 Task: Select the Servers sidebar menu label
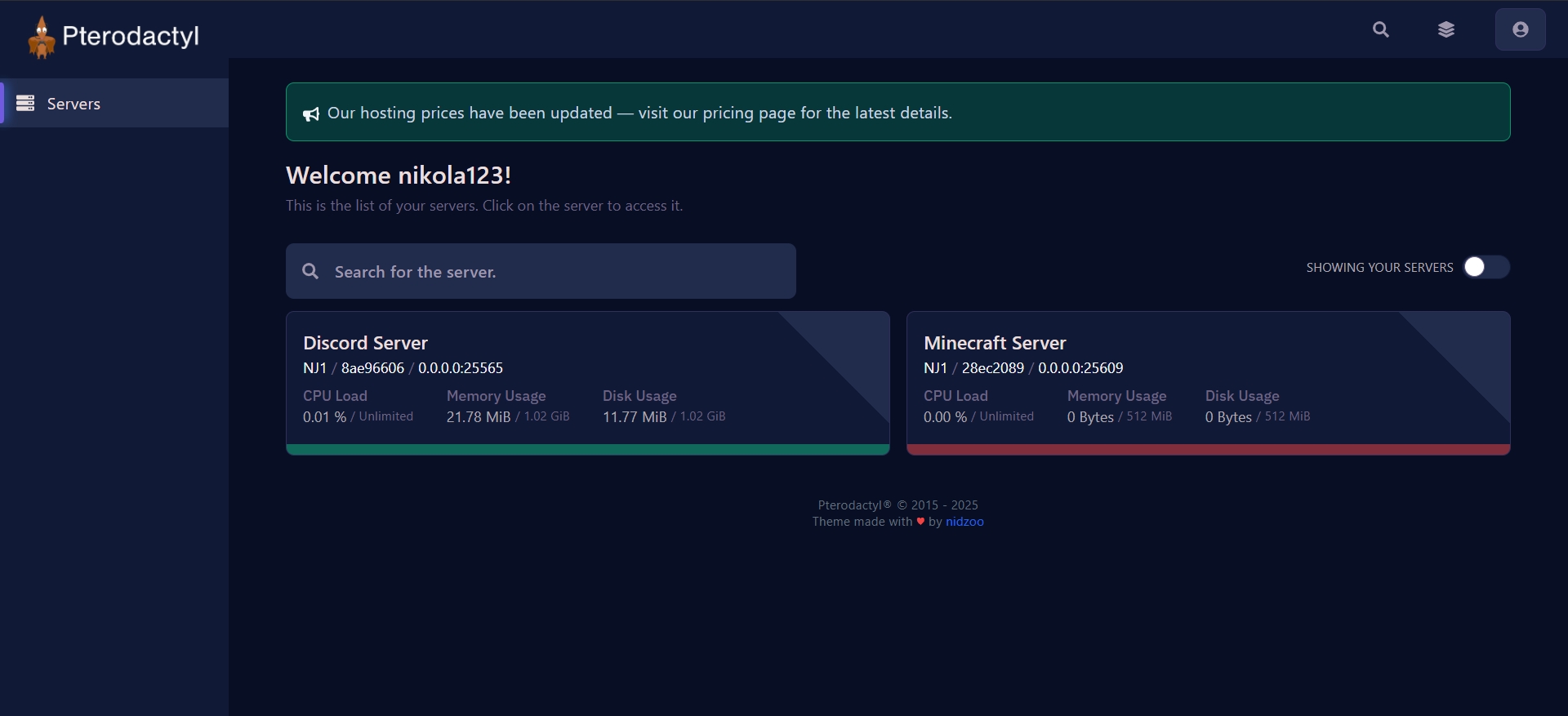(x=73, y=104)
